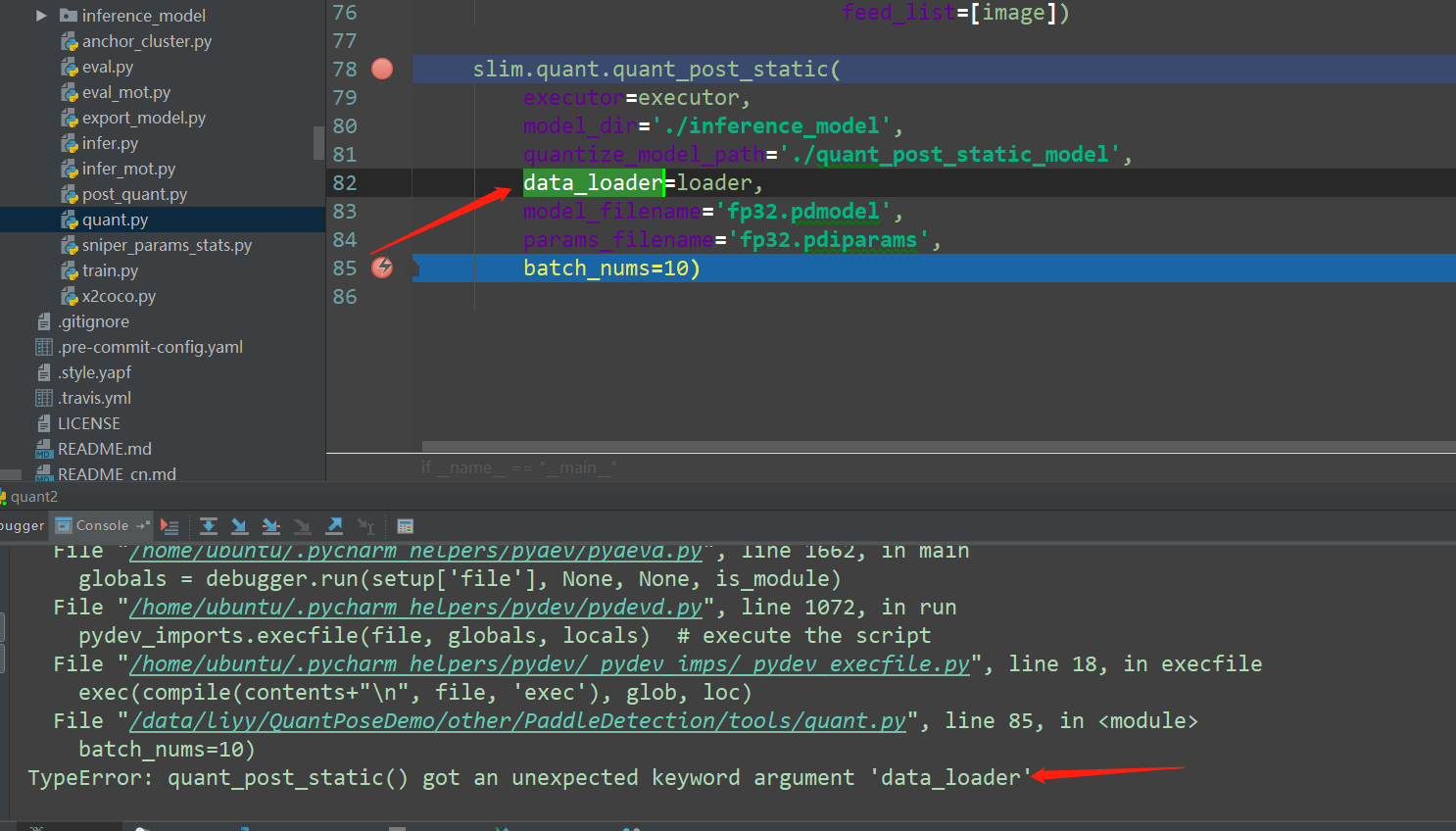Click the pin icon on the Console tab
1456x831 pixels.
pos(143,526)
